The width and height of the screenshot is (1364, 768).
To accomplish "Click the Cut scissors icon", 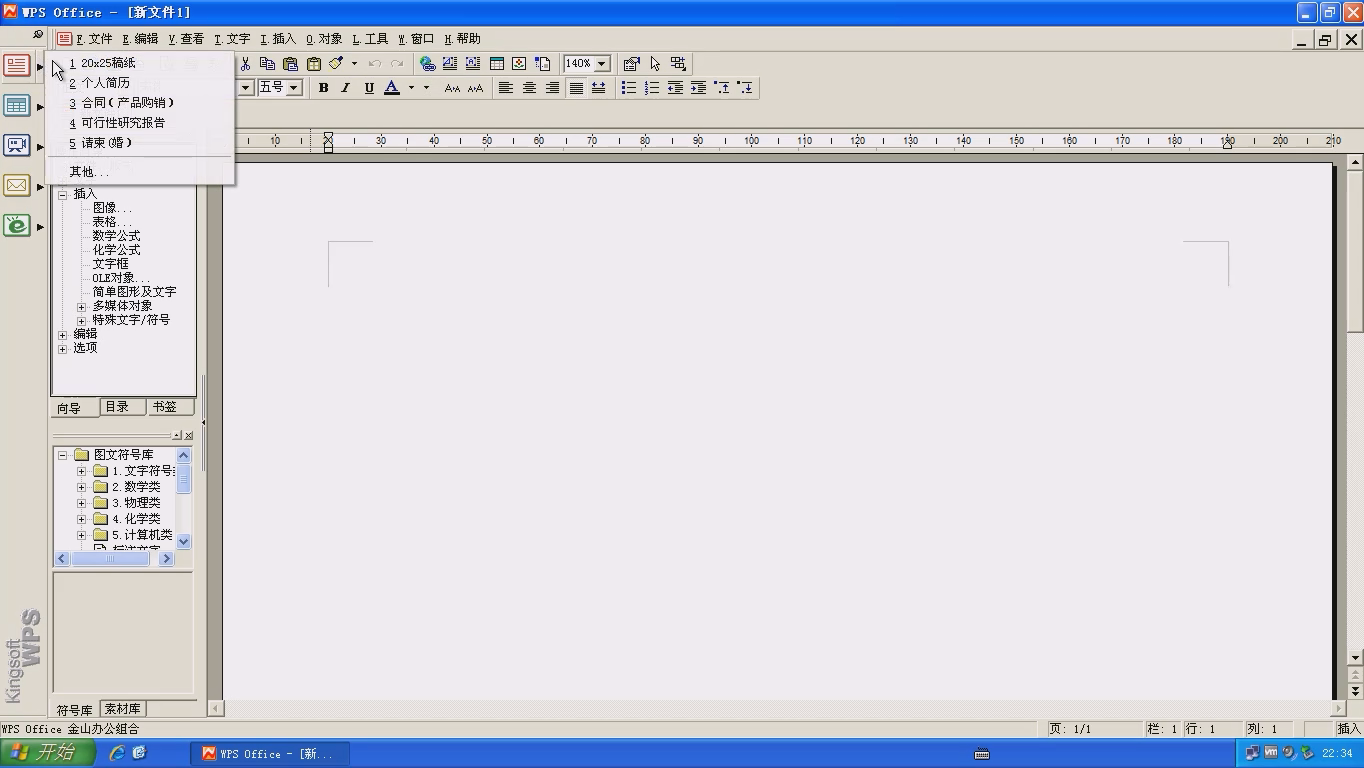I will [245, 63].
